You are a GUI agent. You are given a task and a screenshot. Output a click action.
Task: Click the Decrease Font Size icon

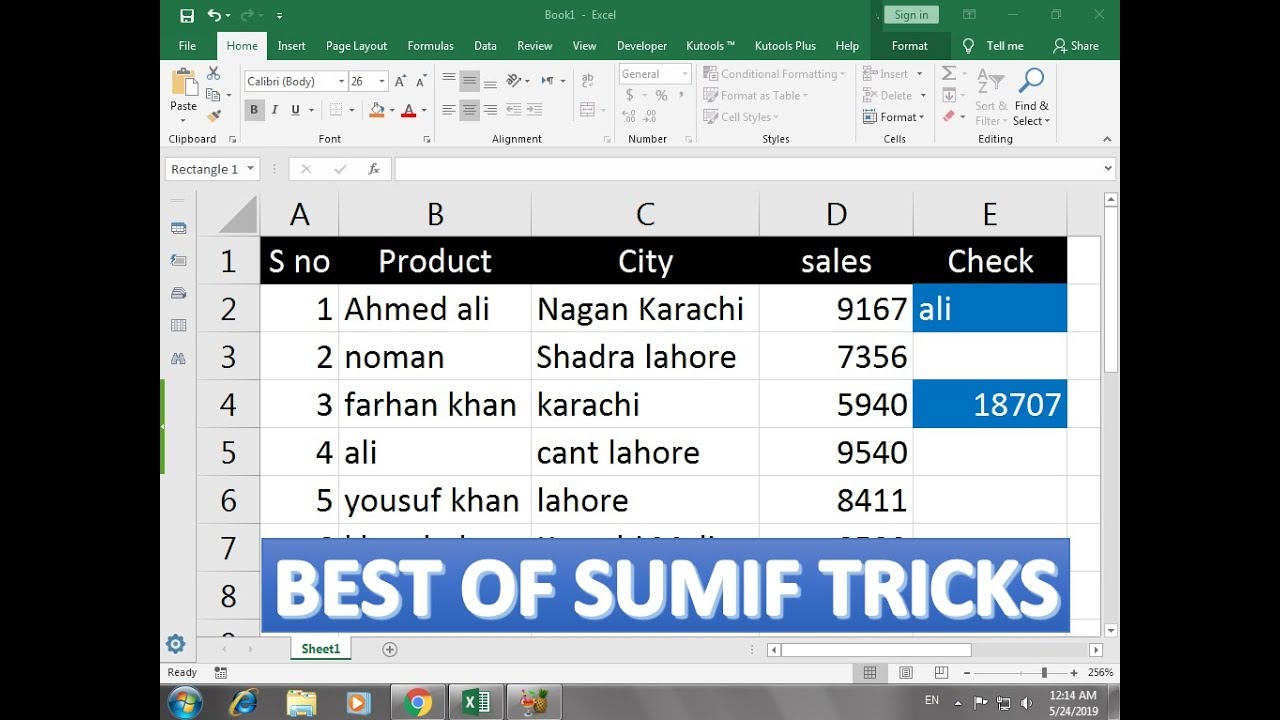pos(420,82)
